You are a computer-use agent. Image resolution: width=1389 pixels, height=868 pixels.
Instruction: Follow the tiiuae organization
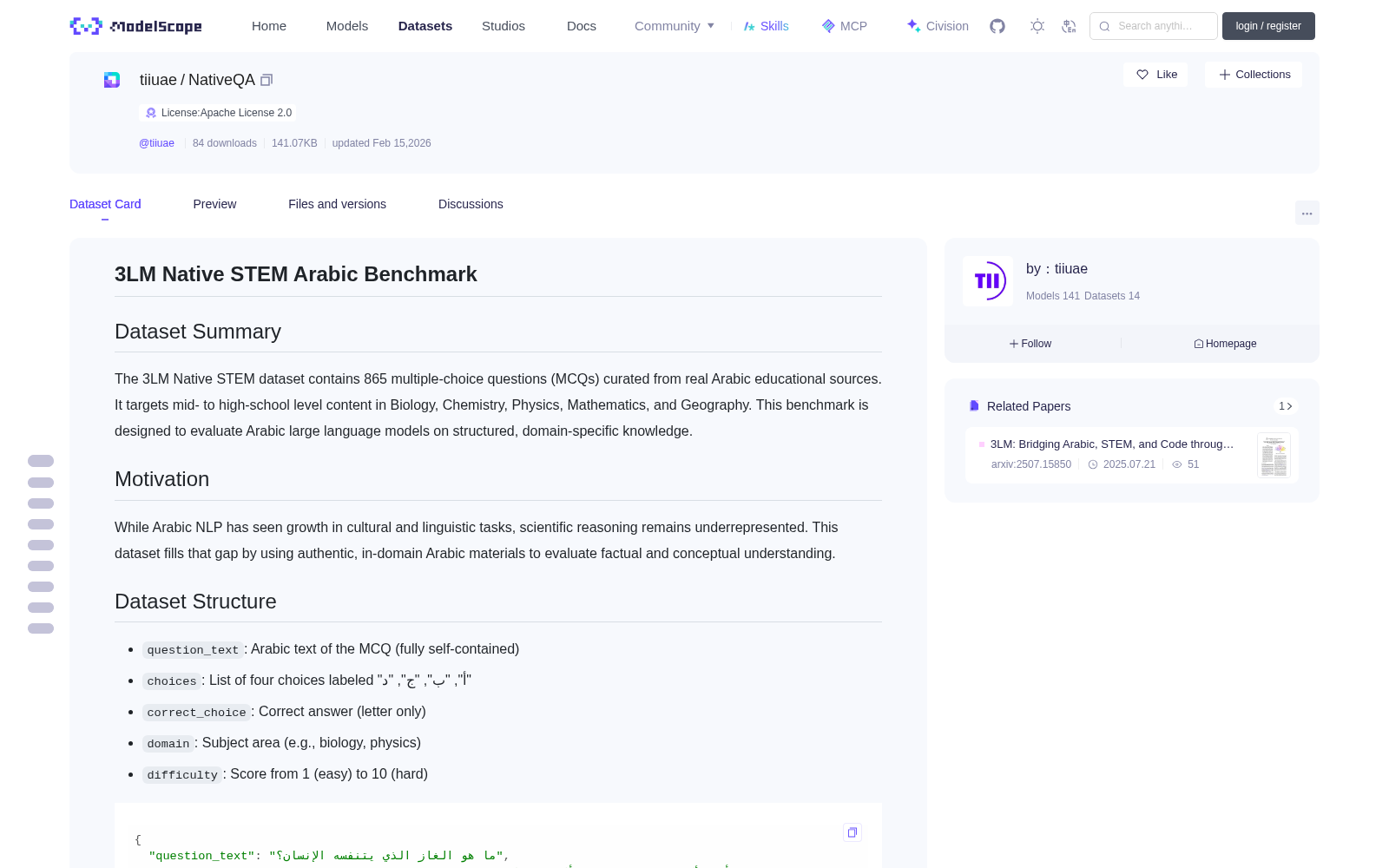click(x=1030, y=344)
